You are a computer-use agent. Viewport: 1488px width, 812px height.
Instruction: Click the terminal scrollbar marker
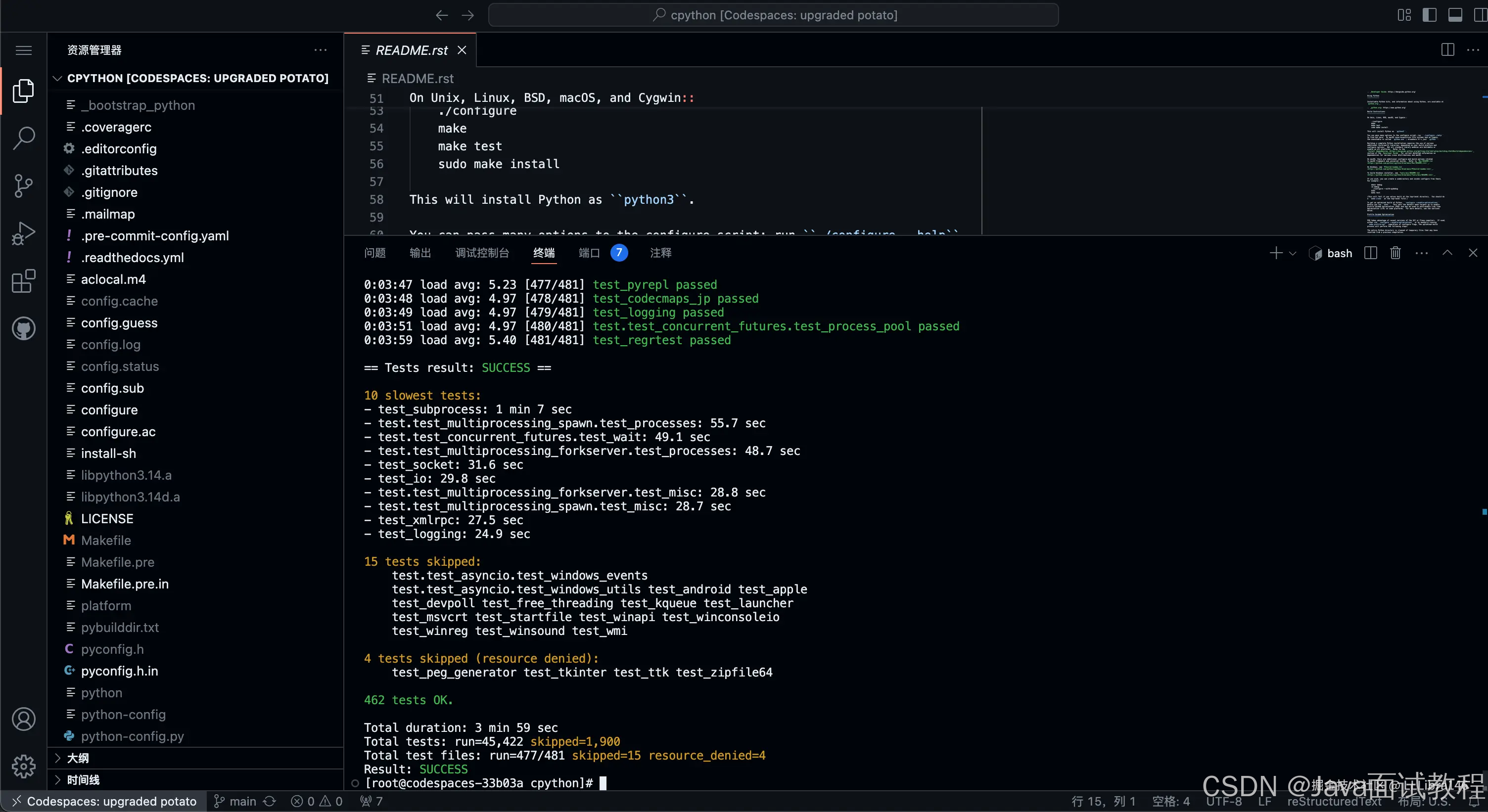(x=1485, y=512)
